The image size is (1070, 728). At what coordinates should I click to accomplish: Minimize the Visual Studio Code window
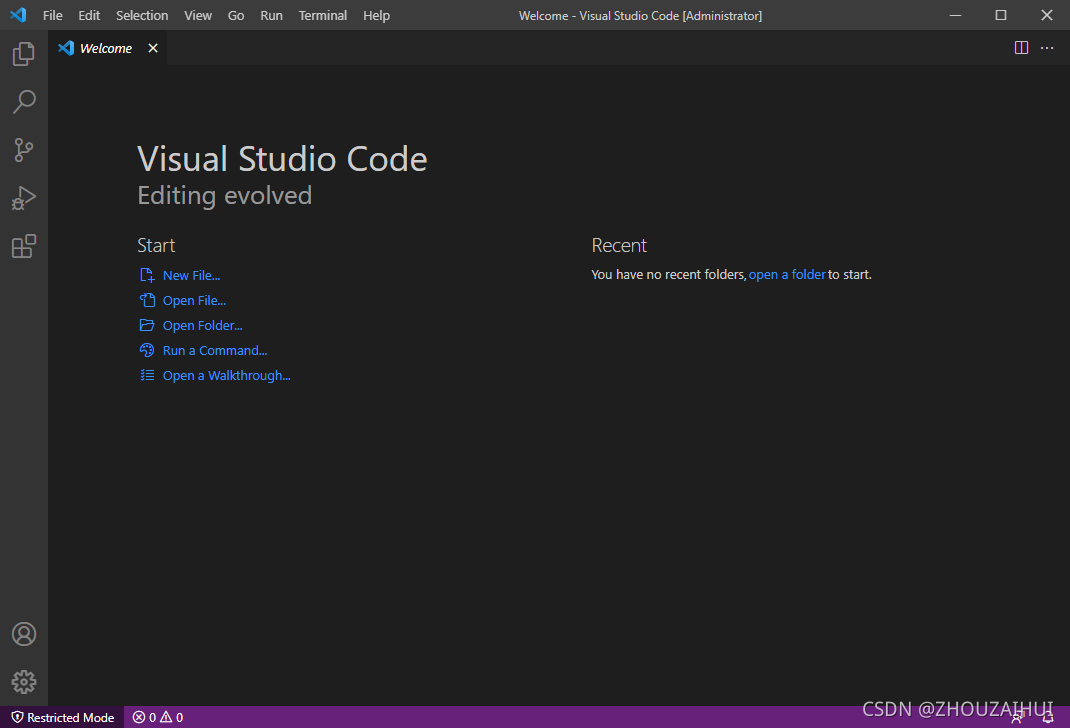pyautogui.click(x=955, y=15)
